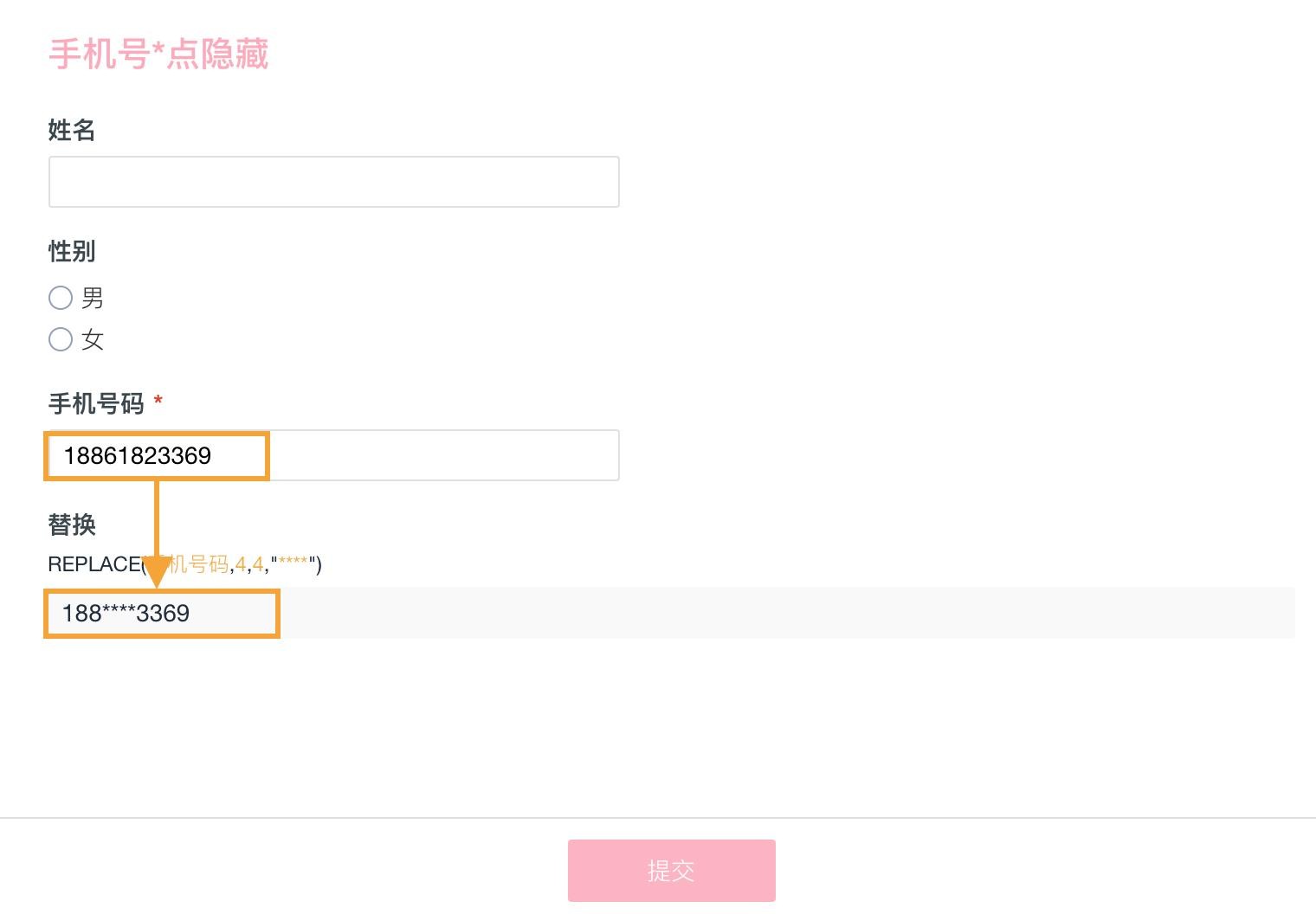Click the 姓名 text input field
The image size is (1316, 914).
tap(333, 182)
